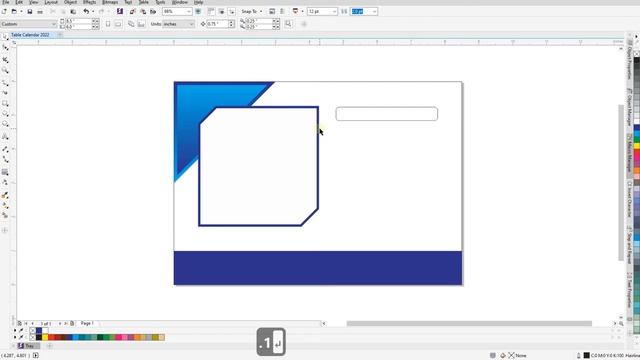Apply page size to all pages

tap(131, 24)
